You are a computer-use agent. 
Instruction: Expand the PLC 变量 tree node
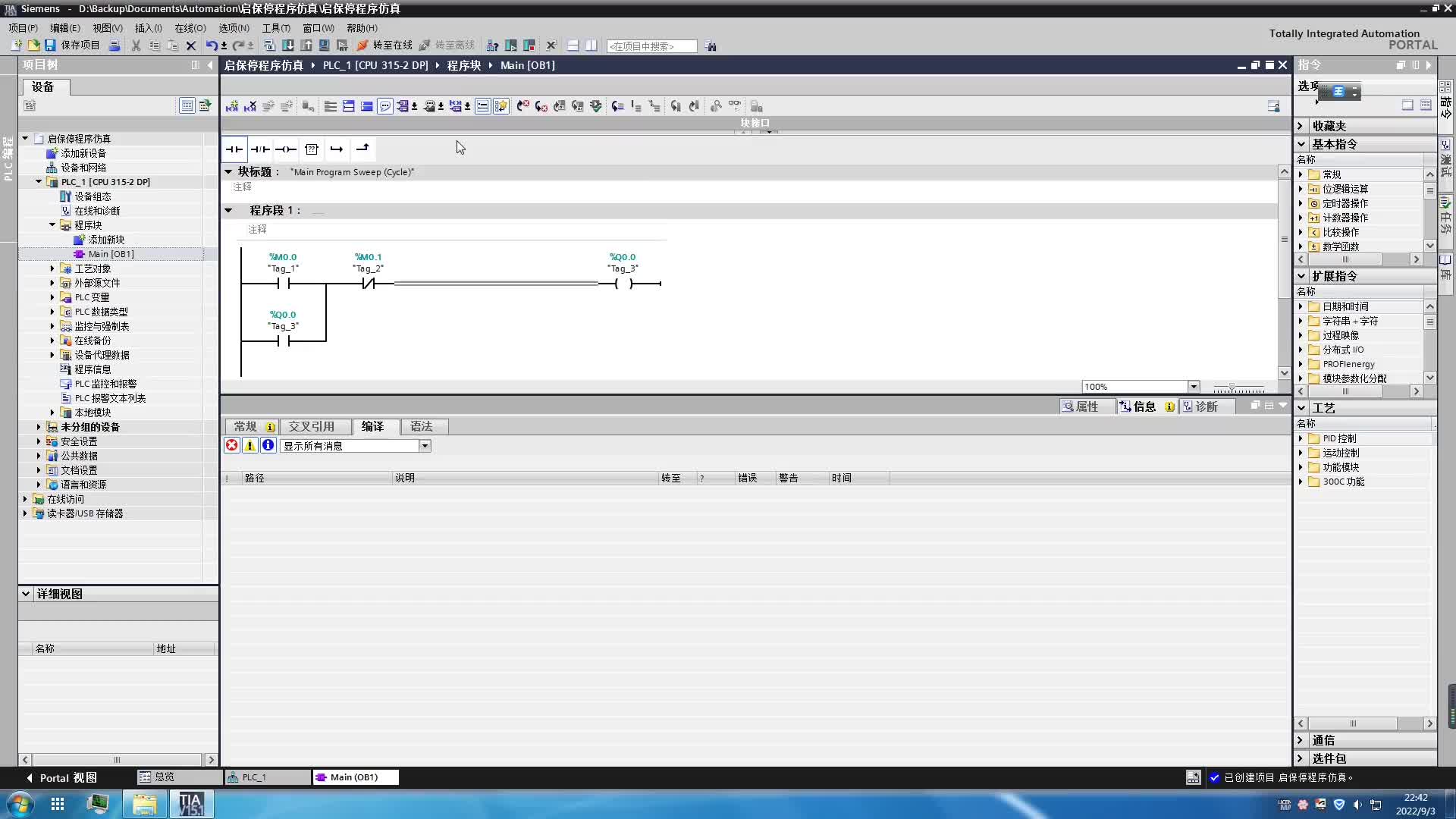[x=52, y=297]
